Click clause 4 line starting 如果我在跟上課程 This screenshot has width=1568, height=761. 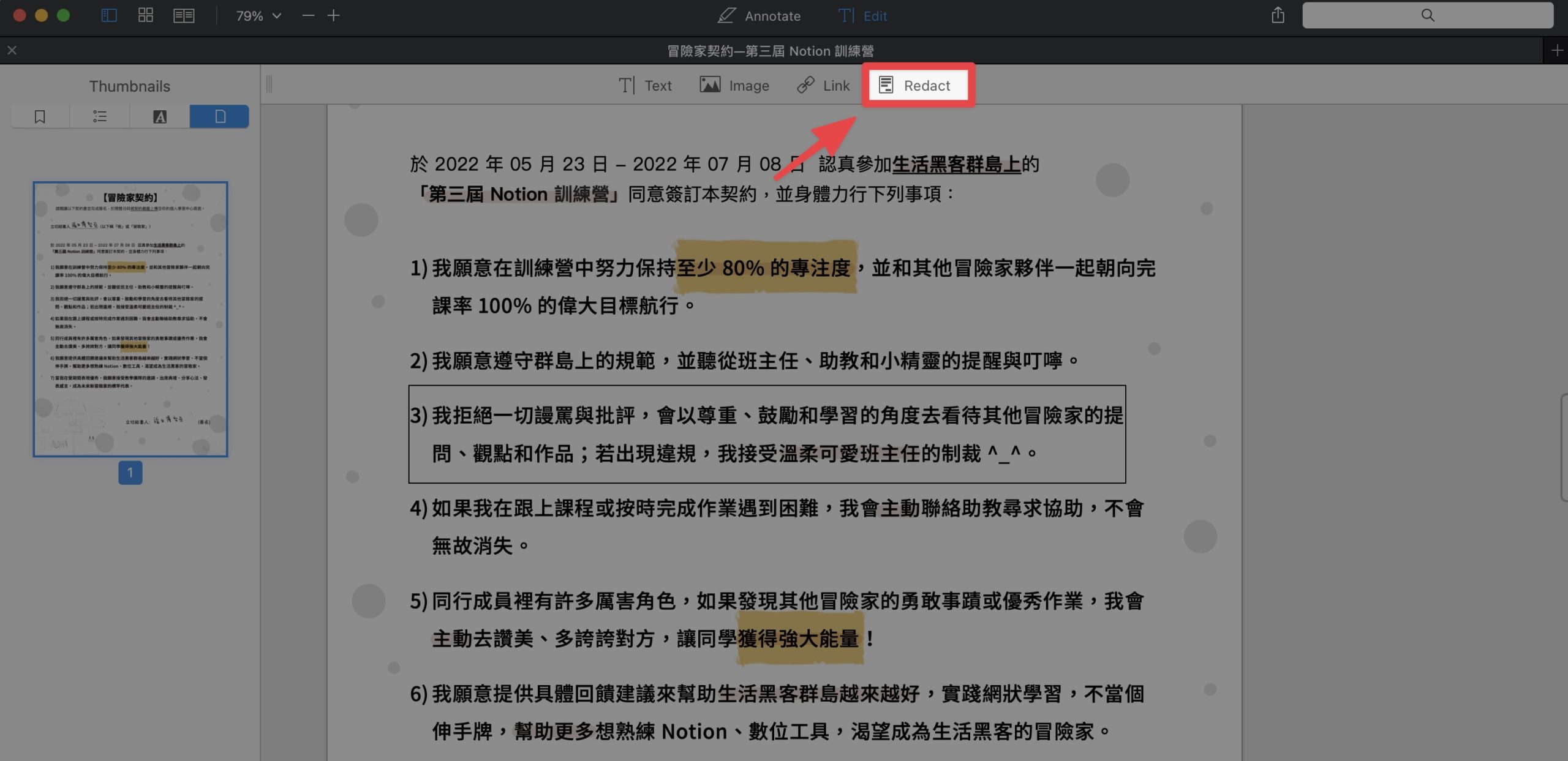777,508
